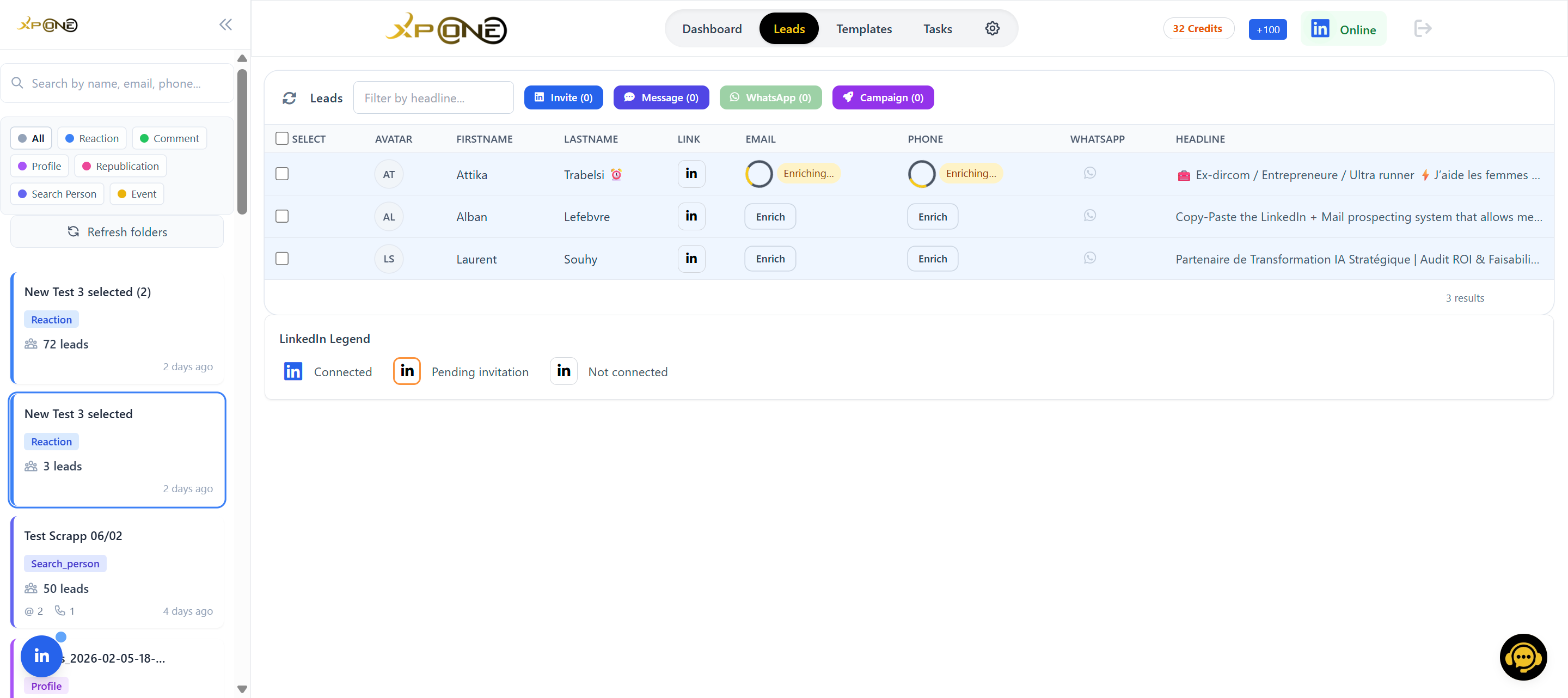Click WhatsApp icon in Attika's row
Screen dimensions: 1568x698
point(1089,174)
